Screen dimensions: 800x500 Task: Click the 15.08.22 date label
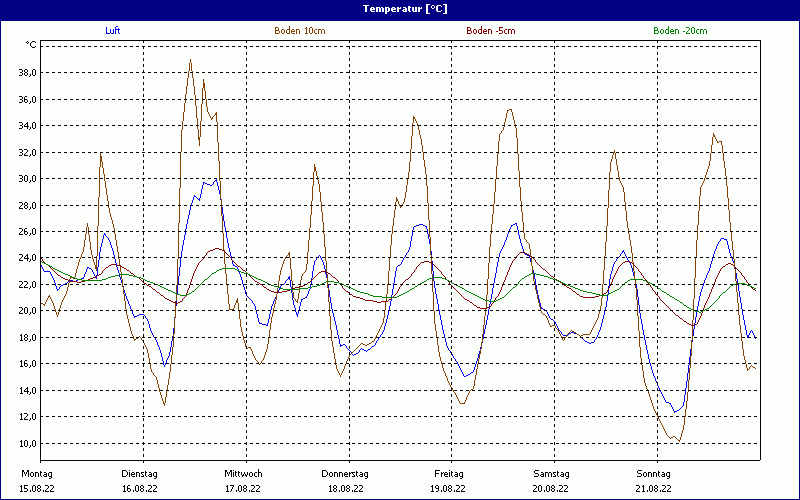38,489
